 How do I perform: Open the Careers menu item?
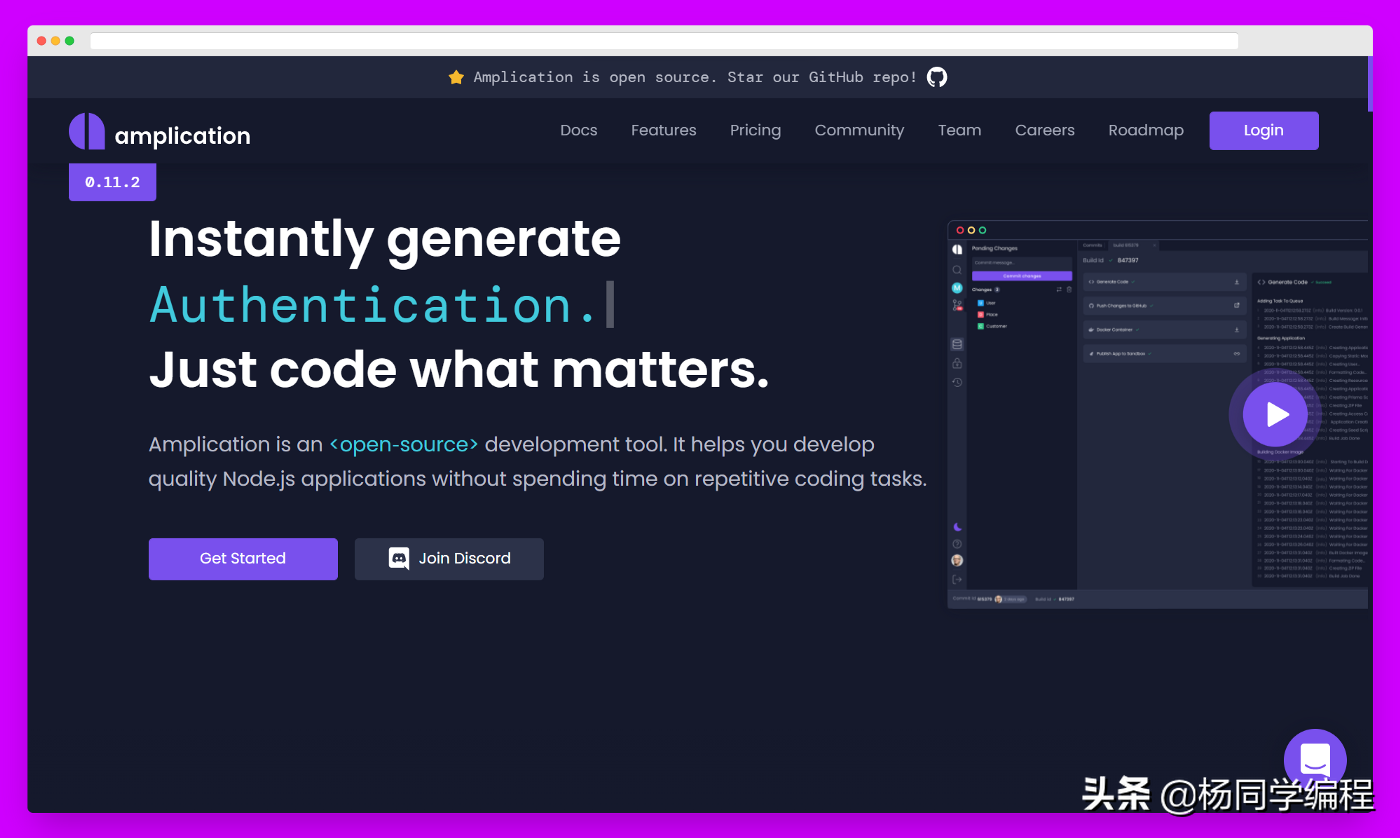click(1045, 131)
